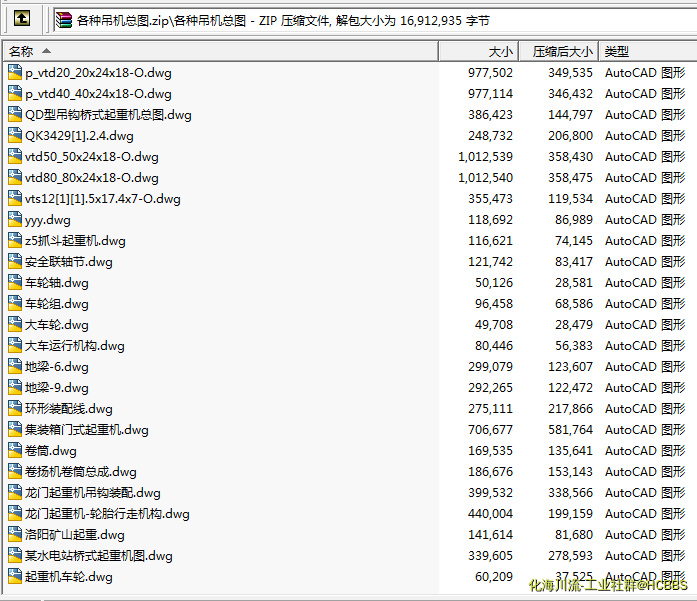Click the icon of QD型吊钩桥式起重机总图.dwg
This screenshot has height=601, width=697.
click(15, 114)
